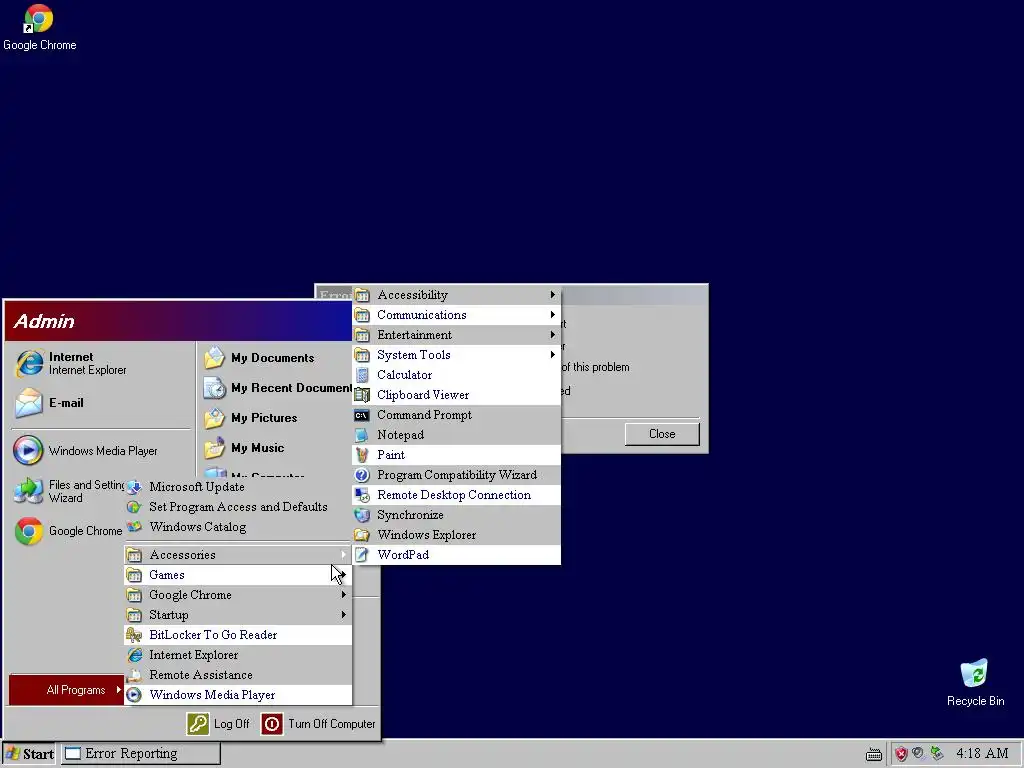Open the Google Chrome desktop shortcut icon

coord(39,18)
